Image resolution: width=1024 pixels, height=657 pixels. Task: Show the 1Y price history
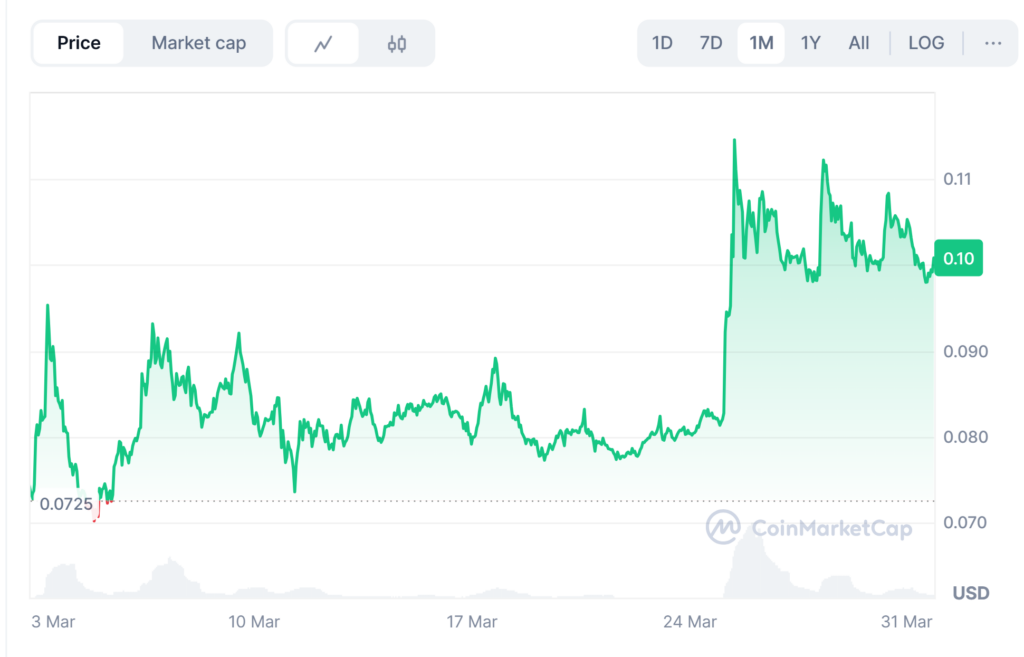810,43
